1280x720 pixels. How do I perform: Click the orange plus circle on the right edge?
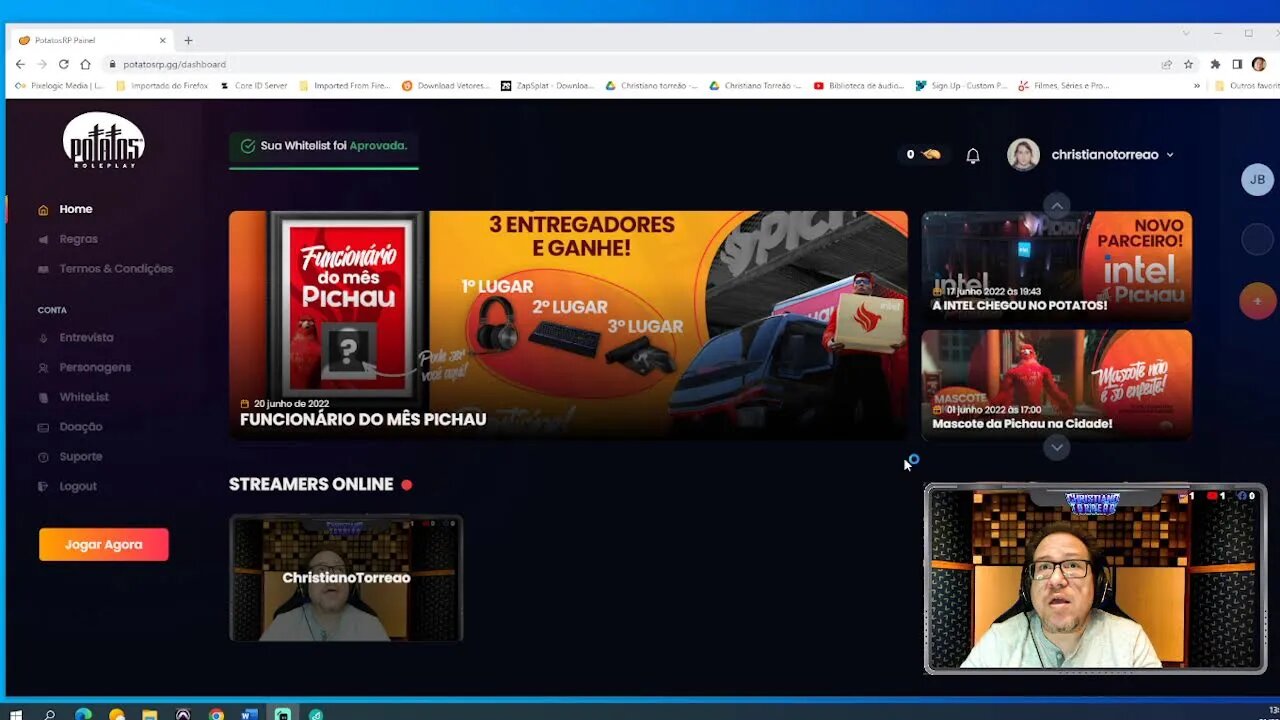pyautogui.click(x=1257, y=301)
